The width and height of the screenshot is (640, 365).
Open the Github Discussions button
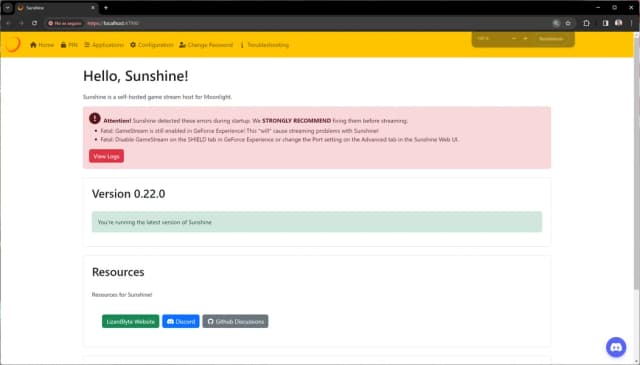pos(236,322)
